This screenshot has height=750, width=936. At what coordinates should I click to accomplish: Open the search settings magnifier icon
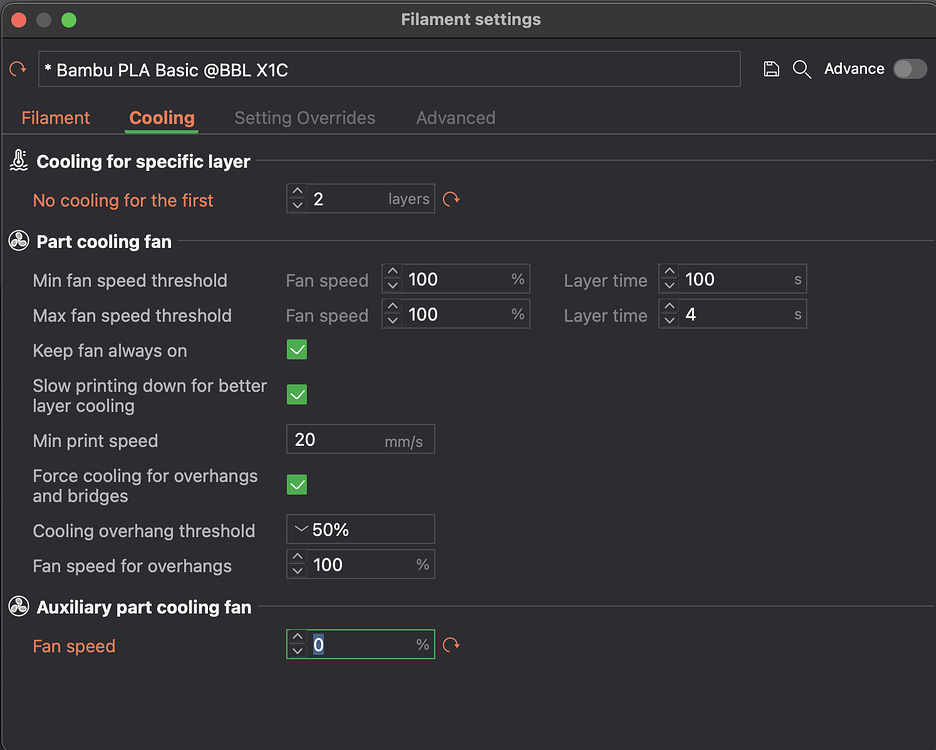801,69
